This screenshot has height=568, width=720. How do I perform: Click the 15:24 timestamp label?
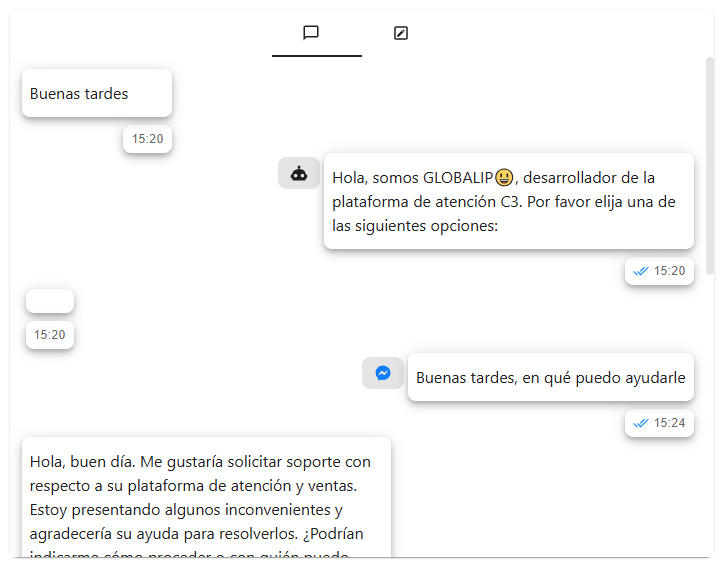(669, 423)
